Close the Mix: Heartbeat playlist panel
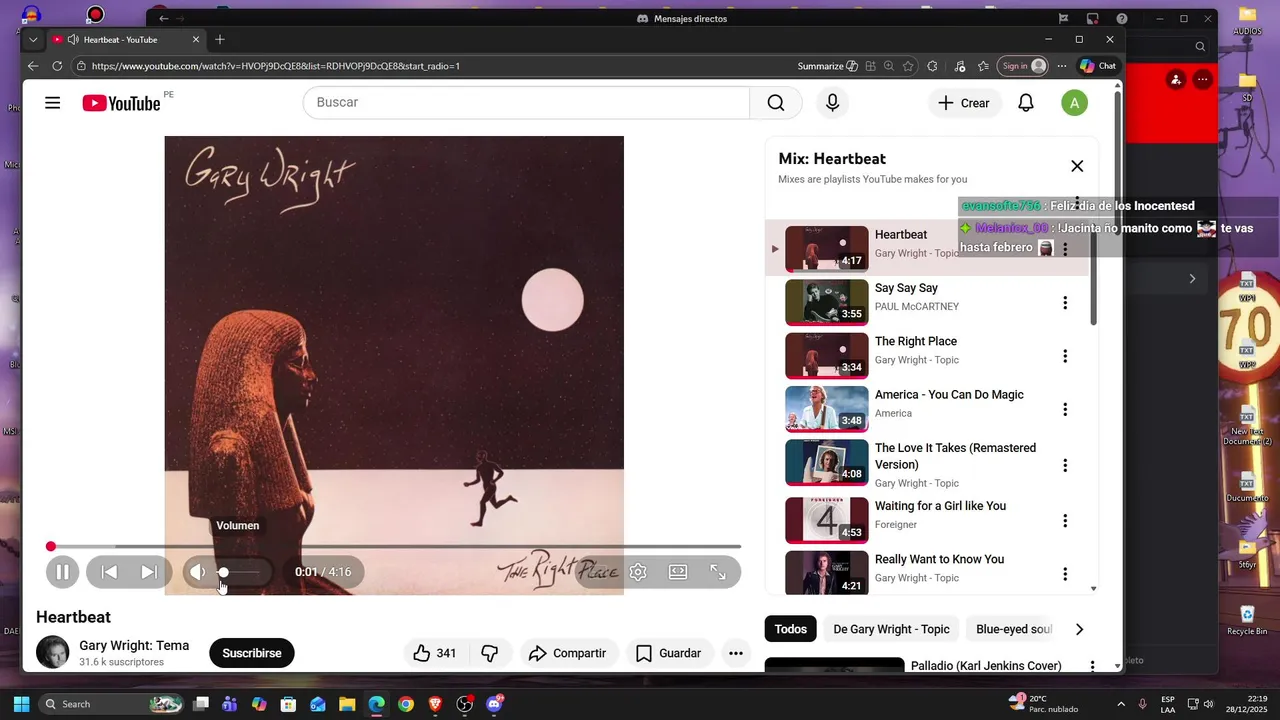Image resolution: width=1280 pixels, height=720 pixels. click(x=1077, y=166)
